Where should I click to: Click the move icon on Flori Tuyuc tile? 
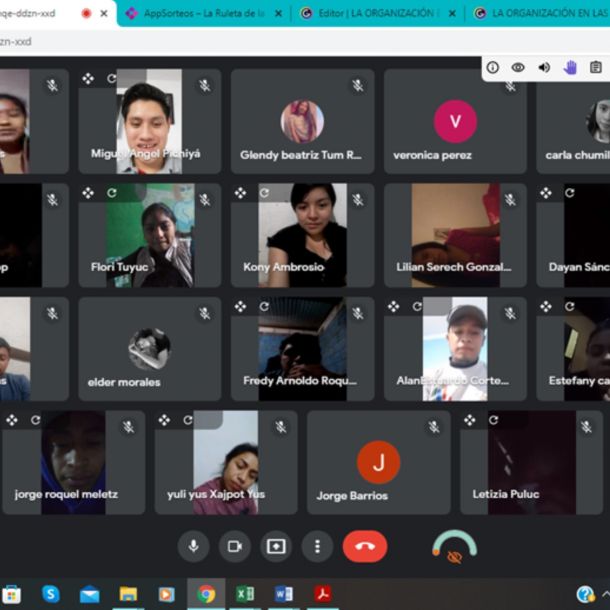[x=88, y=193]
